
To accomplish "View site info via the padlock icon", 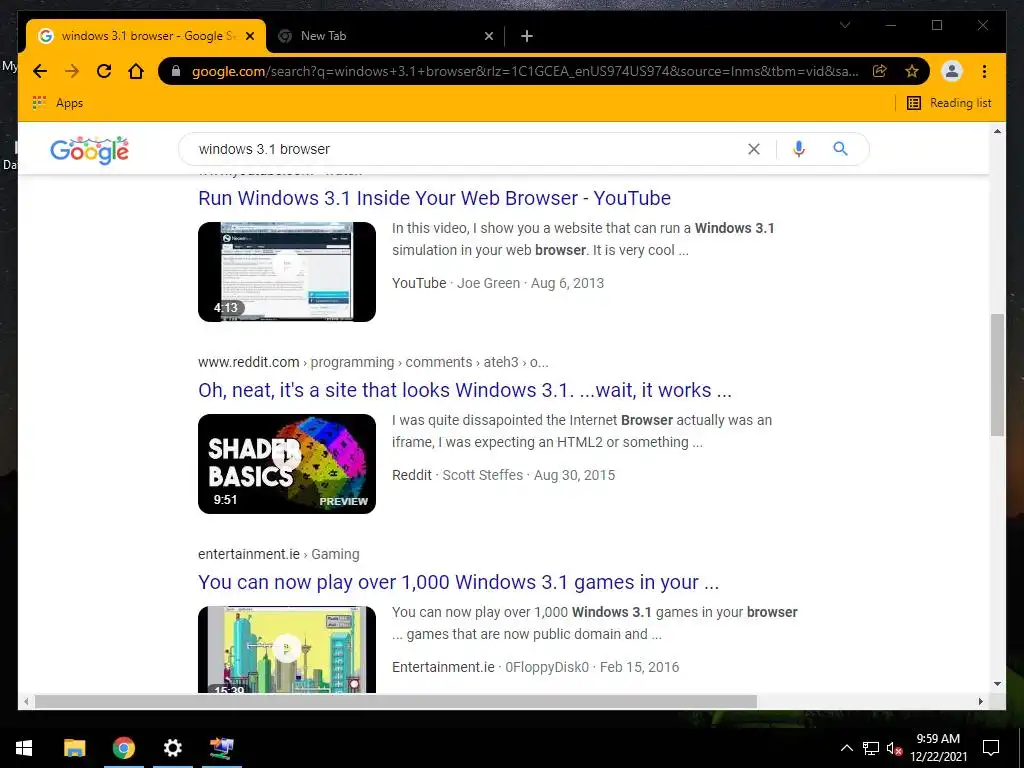I will [176, 71].
